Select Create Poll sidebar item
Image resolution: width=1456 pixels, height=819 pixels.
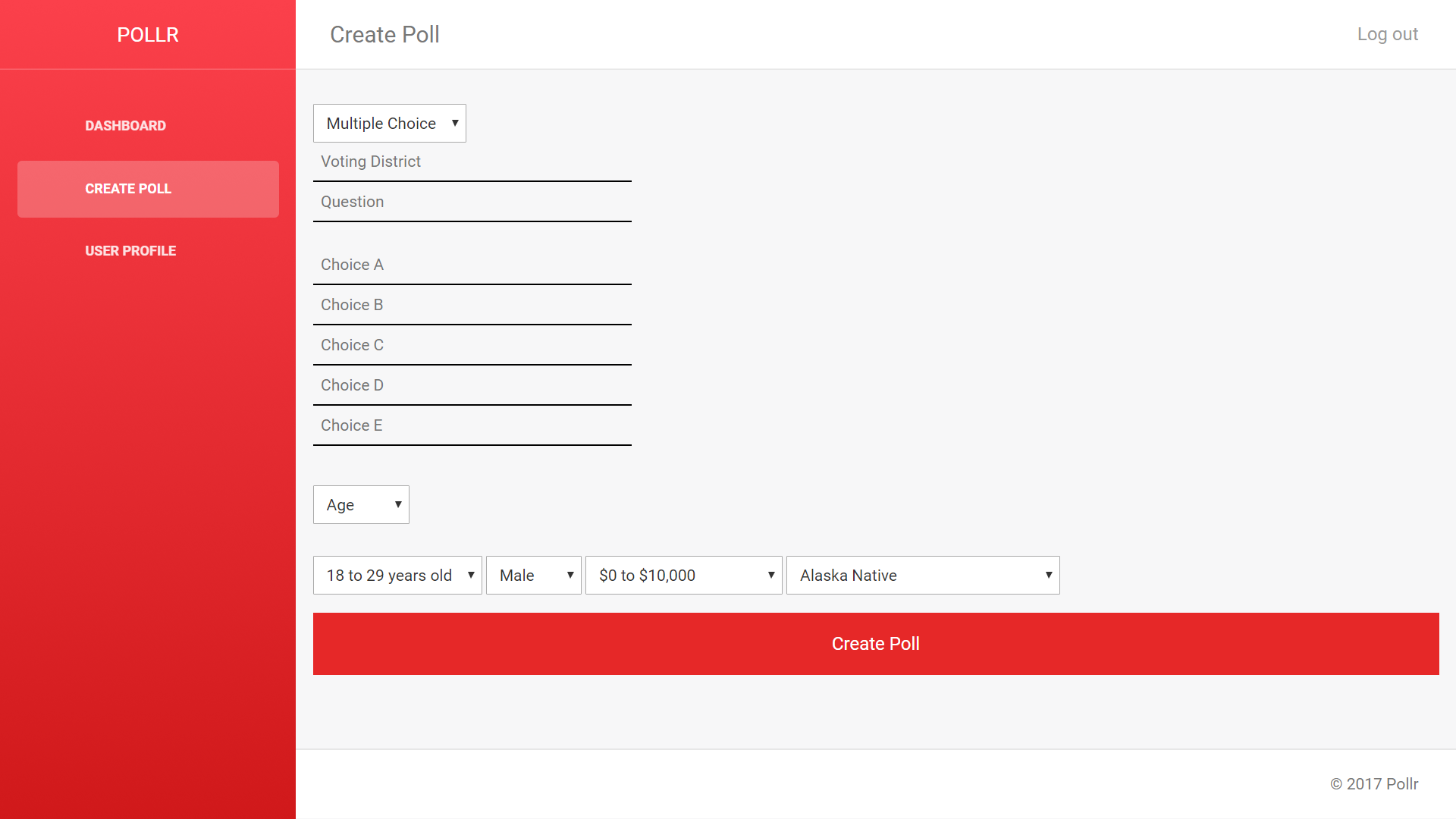click(148, 189)
